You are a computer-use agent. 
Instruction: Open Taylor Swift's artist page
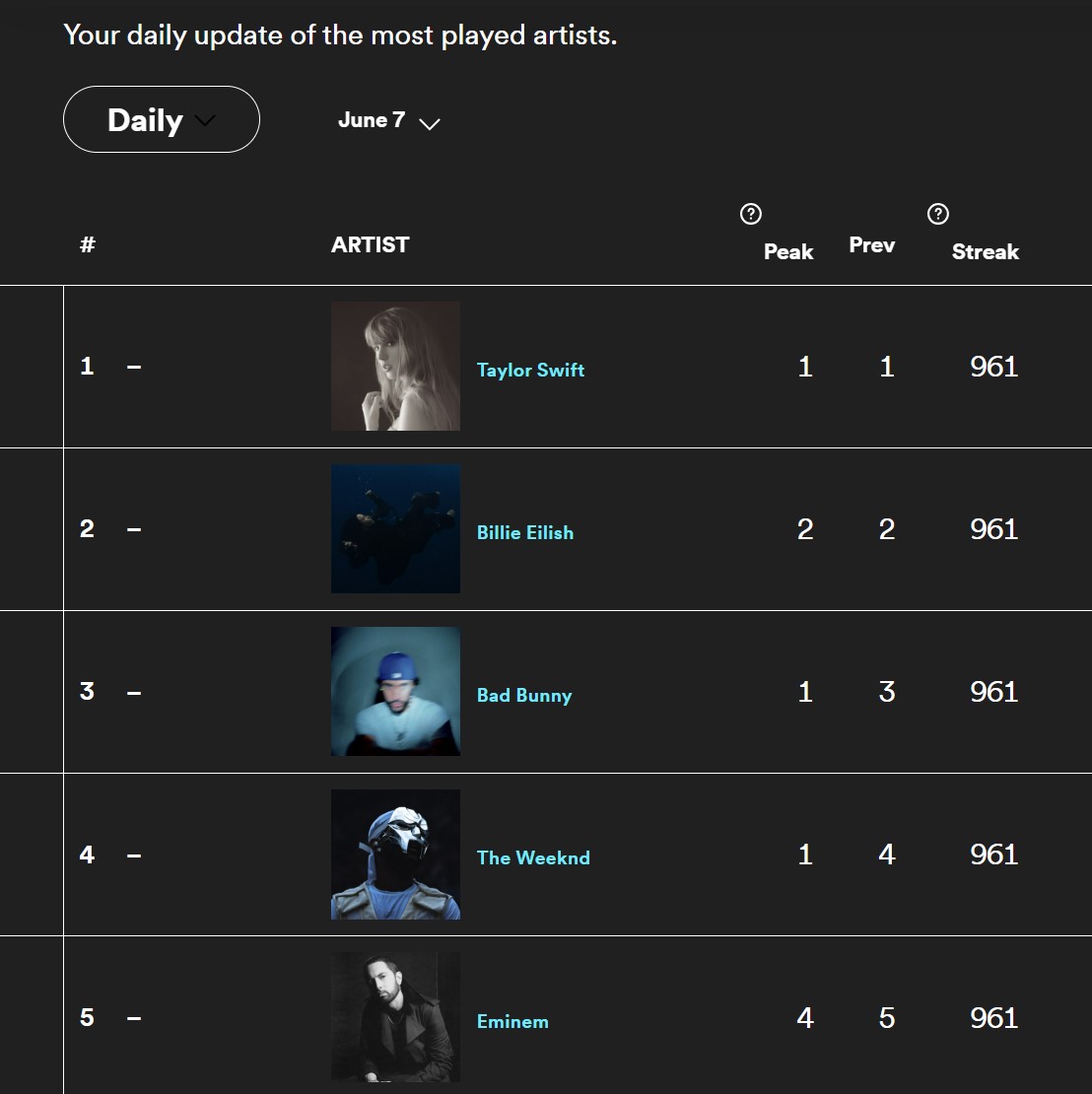530,370
